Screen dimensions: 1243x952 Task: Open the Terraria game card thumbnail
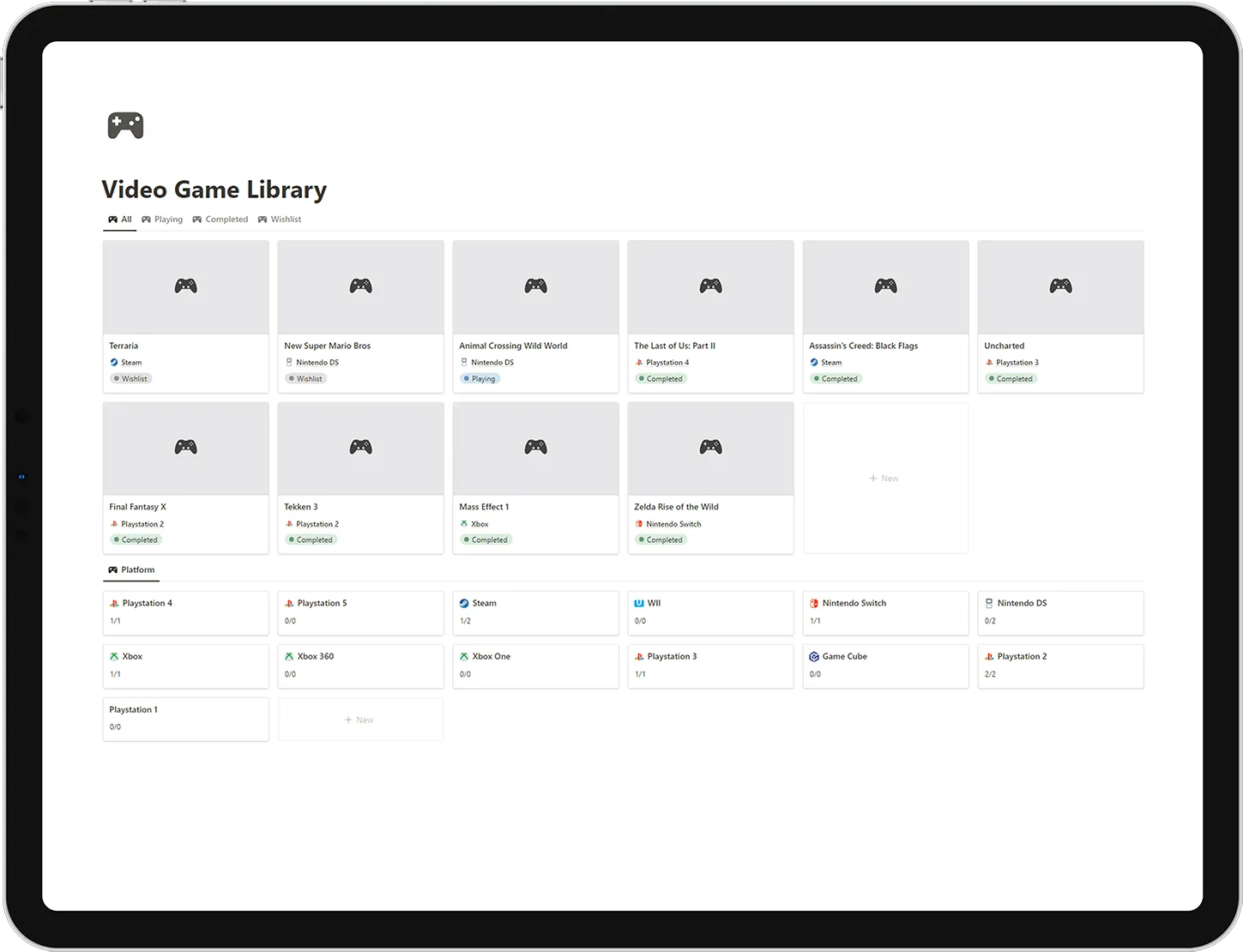point(185,286)
